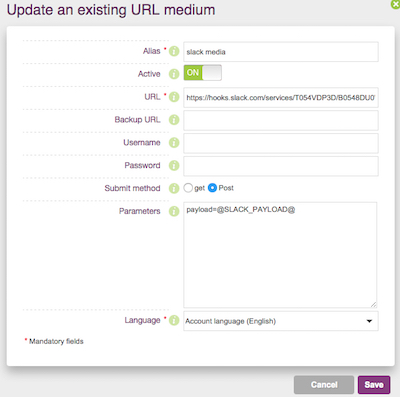Toggle the Active ON switch
The image size is (400, 397).
(x=202, y=73)
